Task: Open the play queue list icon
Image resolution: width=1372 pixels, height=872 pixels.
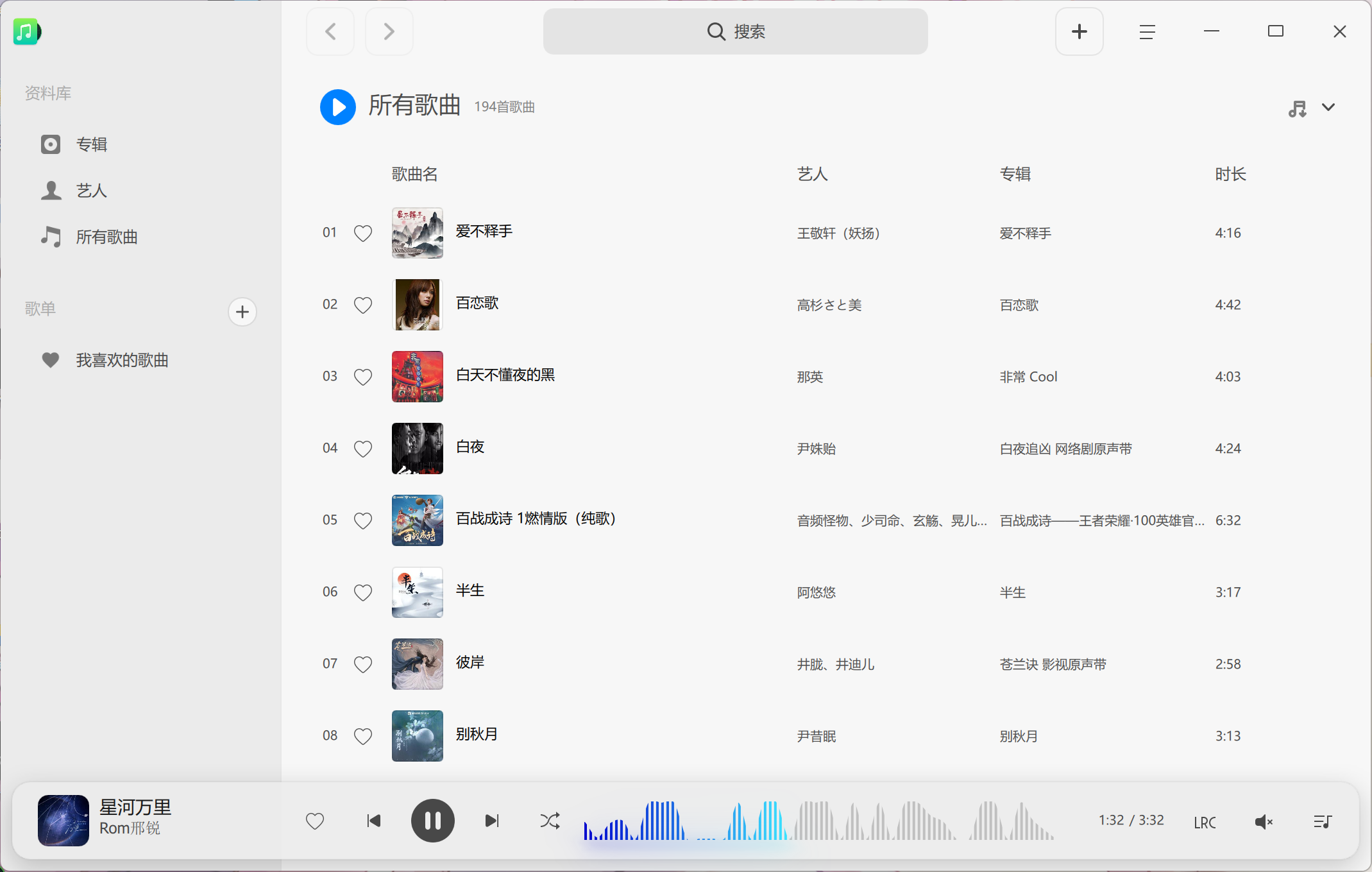Action: pos(1322,821)
